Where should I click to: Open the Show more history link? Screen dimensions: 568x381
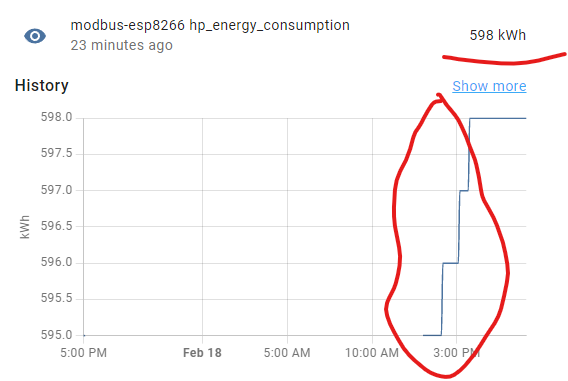click(489, 86)
